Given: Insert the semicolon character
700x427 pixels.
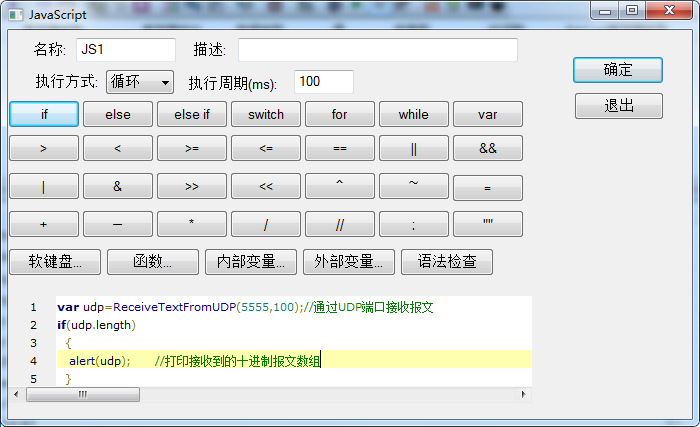Looking at the screenshot, I should [x=414, y=224].
